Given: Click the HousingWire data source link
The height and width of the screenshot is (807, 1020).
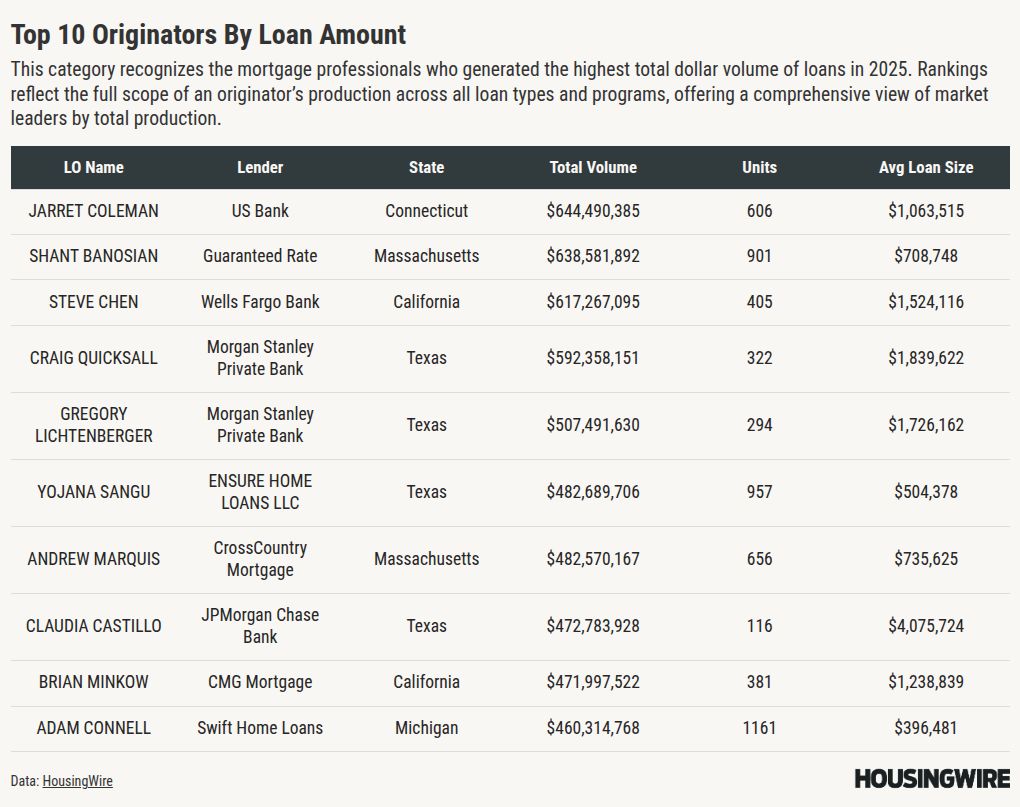Looking at the screenshot, I should tap(77, 781).
